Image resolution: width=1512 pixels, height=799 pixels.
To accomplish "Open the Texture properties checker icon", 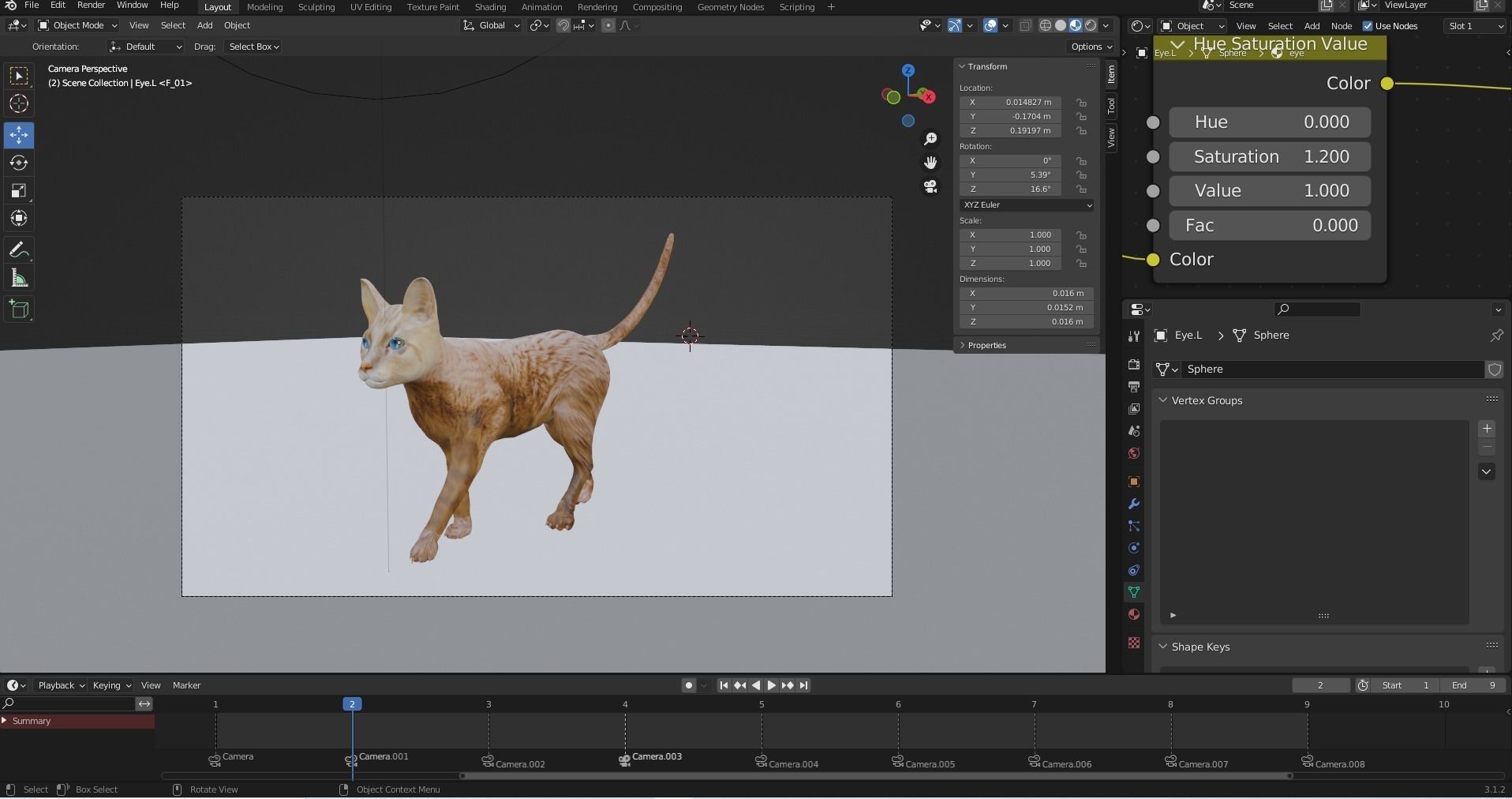I will coord(1134,643).
